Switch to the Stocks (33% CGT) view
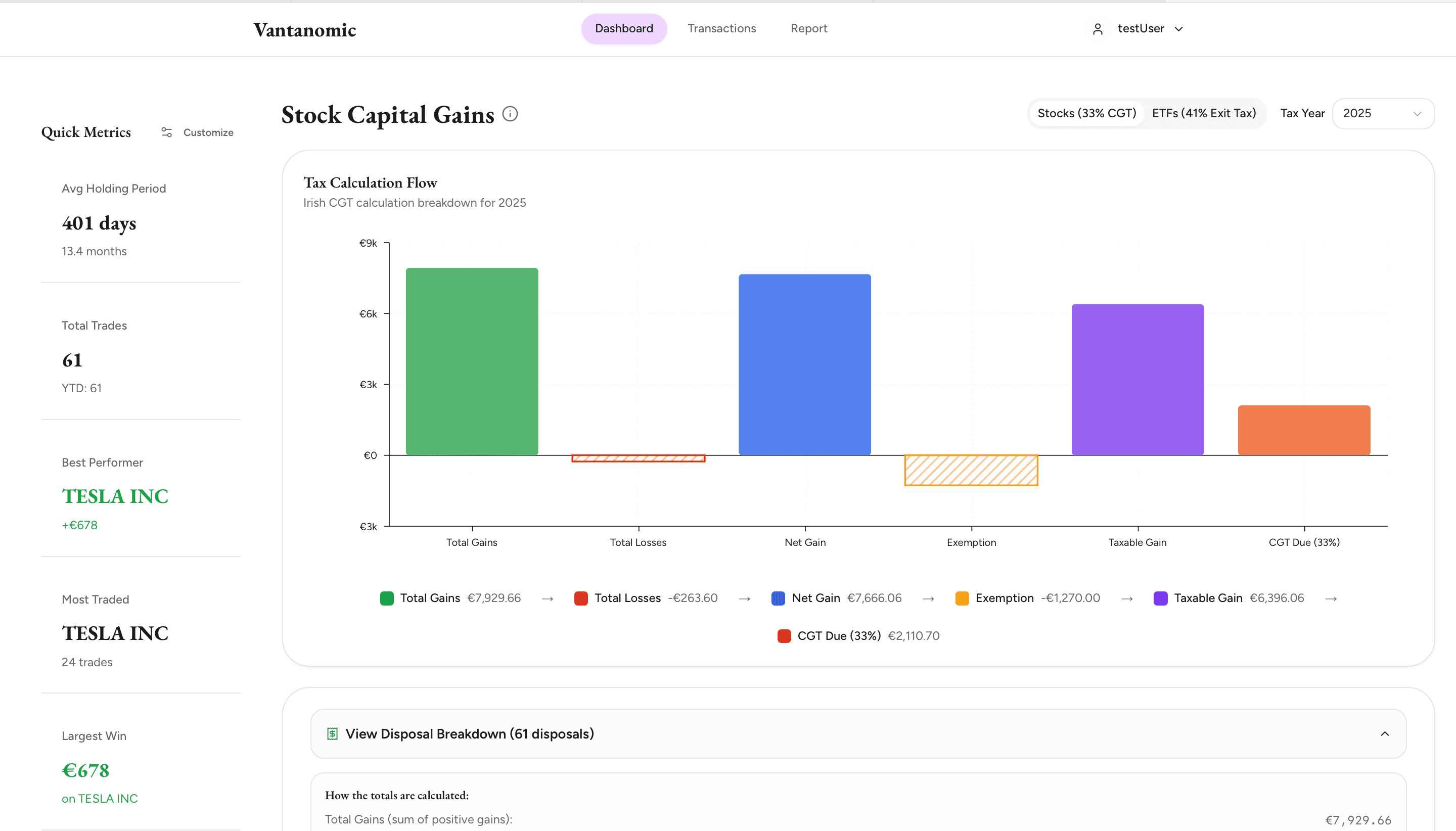Image resolution: width=1456 pixels, height=831 pixels. pos(1086,113)
